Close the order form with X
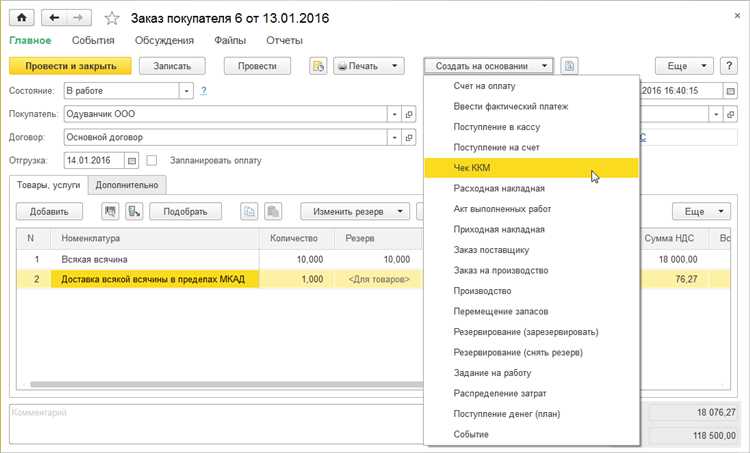This screenshot has height=453, width=750. [737, 16]
